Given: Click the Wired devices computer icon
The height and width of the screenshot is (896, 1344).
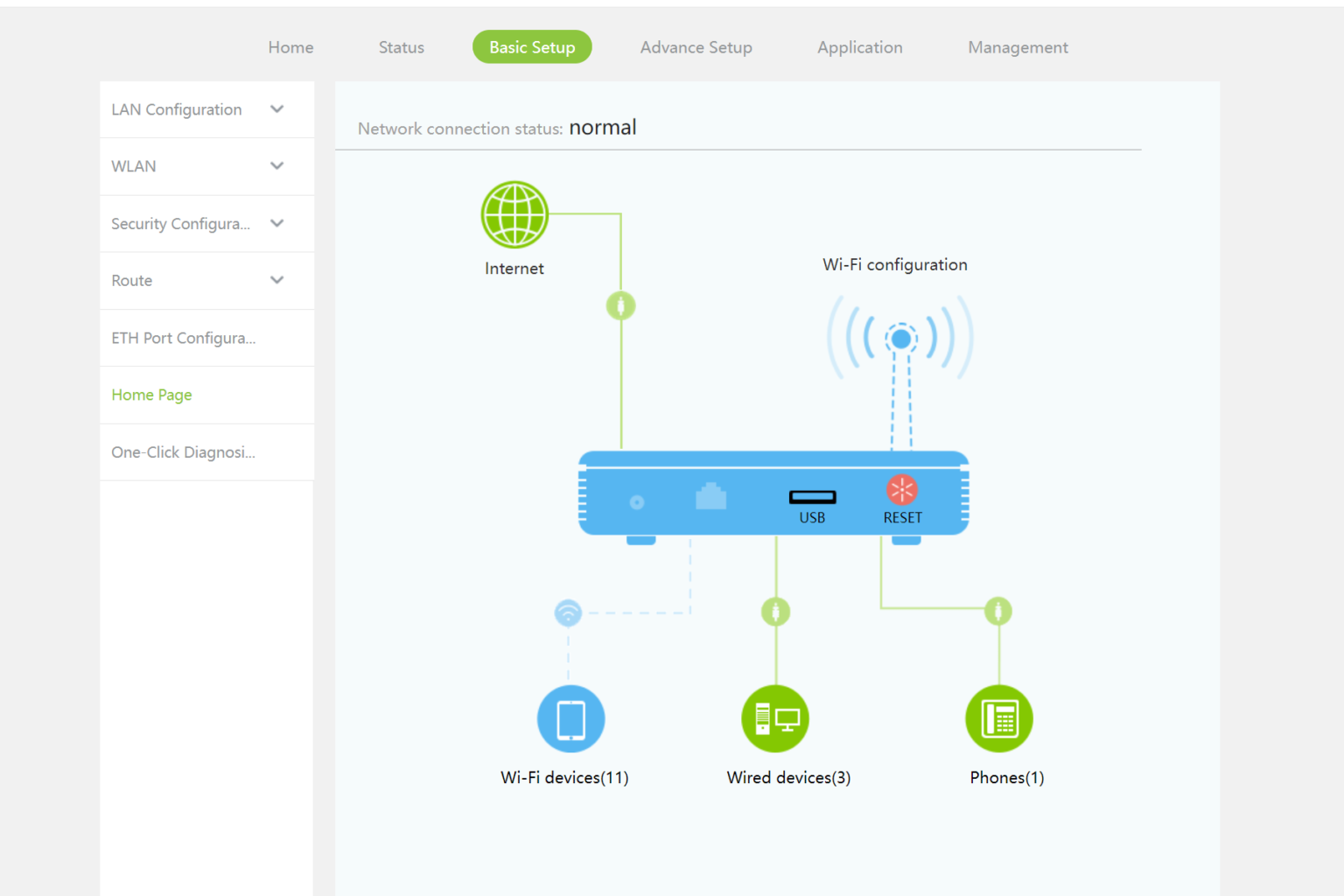Looking at the screenshot, I should (x=775, y=718).
